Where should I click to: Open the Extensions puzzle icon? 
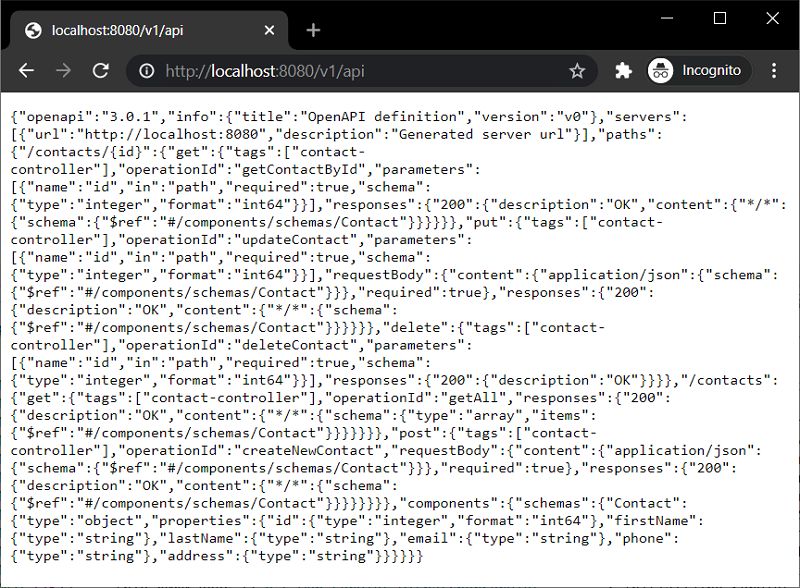tap(623, 70)
